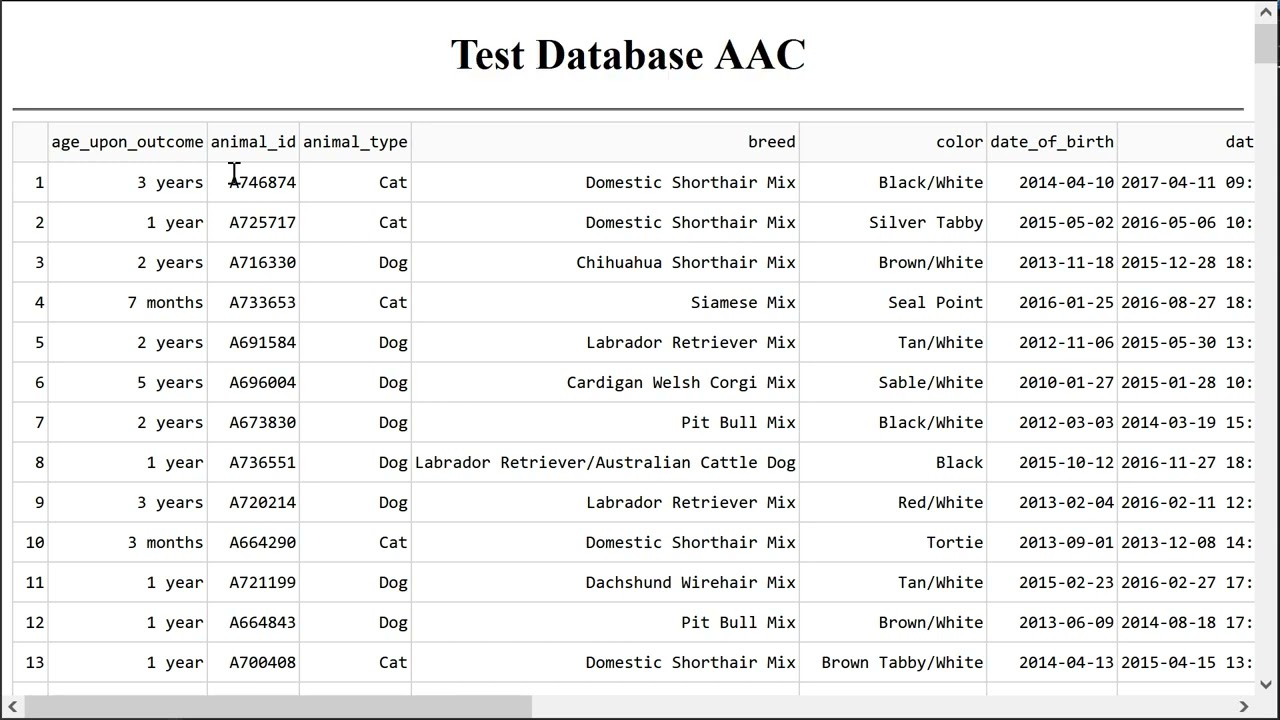Viewport: 1280px width, 720px height.
Task: Click the horizontal scrollbar right arrow
Action: 1245,707
